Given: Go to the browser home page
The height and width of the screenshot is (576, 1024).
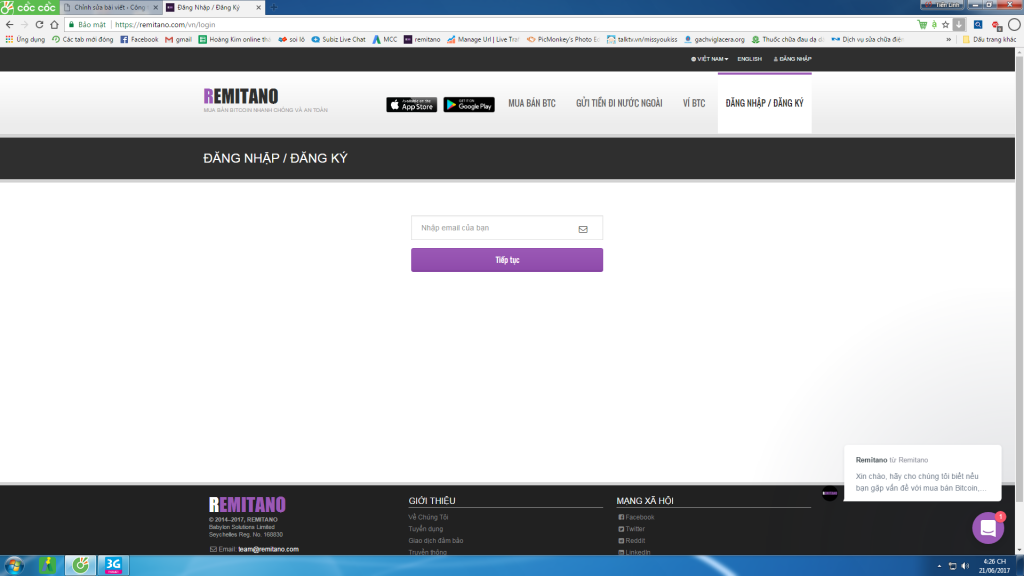Looking at the screenshot, I should pos(54,25).
